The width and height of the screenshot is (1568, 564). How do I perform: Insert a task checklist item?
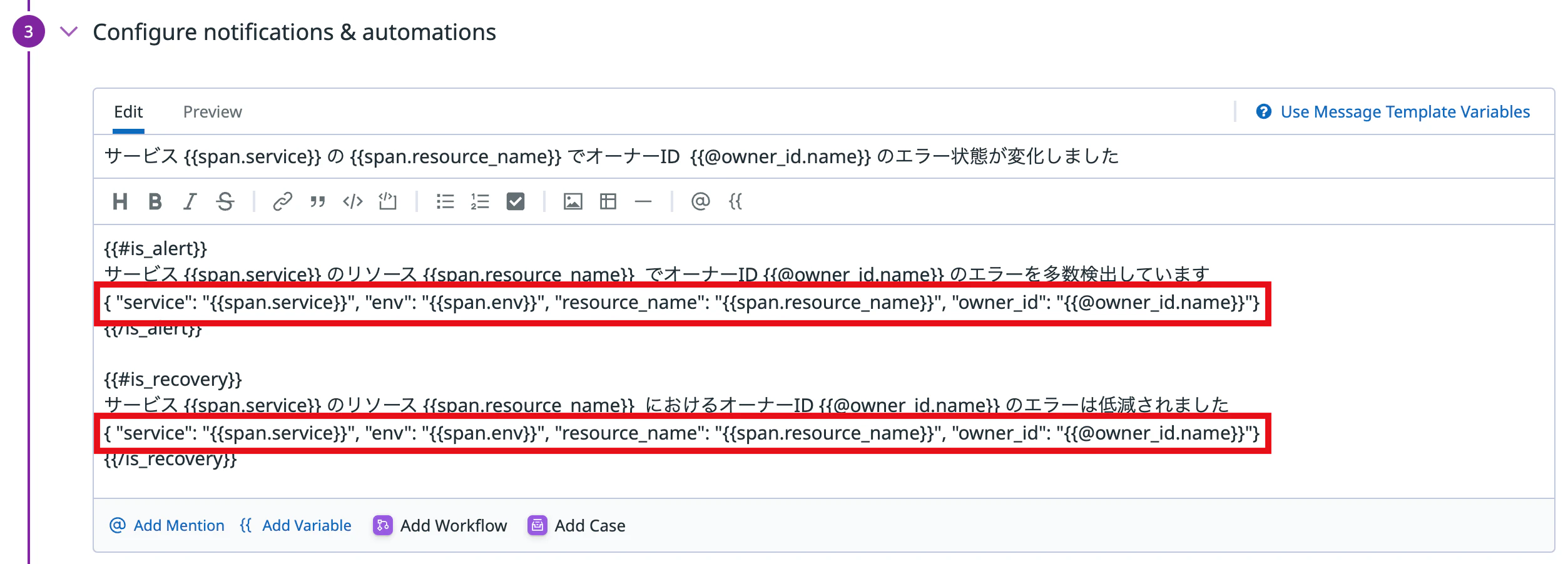(x=516, y=201)
